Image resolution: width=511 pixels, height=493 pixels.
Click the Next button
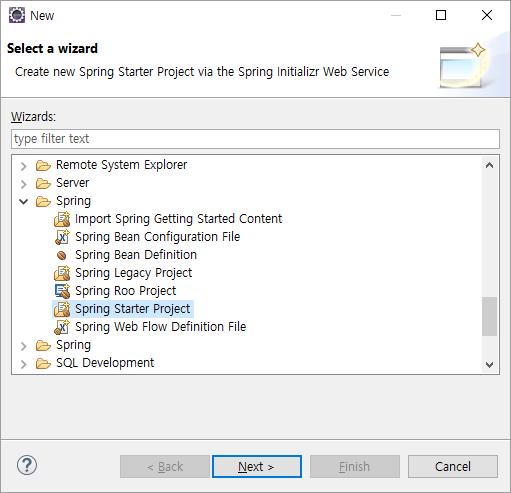point(257,466)
